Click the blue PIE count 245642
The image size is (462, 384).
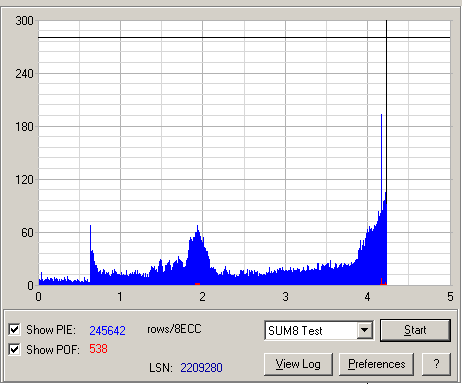107,330
